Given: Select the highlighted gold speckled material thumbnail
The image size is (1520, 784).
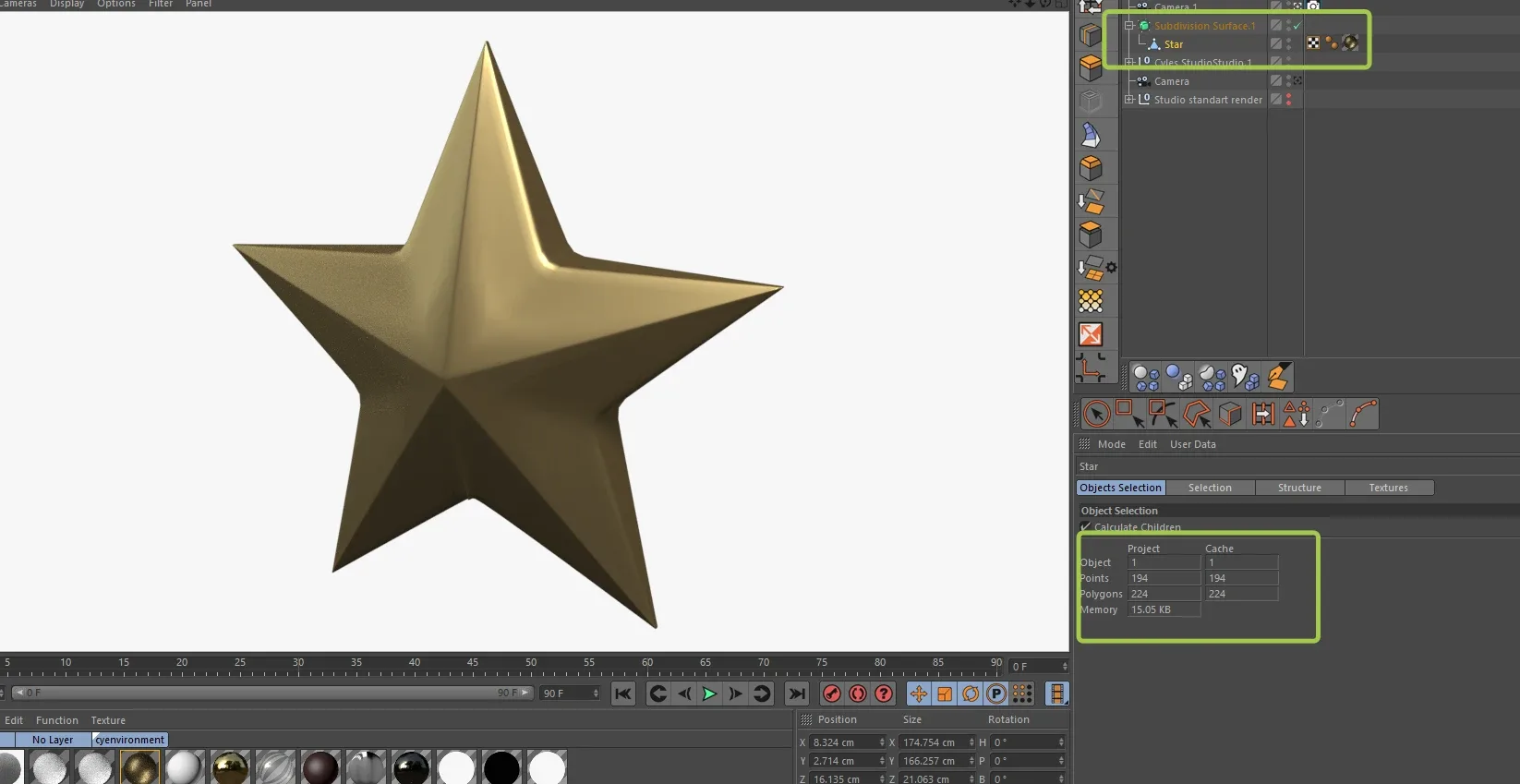Looking at the screenshot, I should tap(140, 768).
